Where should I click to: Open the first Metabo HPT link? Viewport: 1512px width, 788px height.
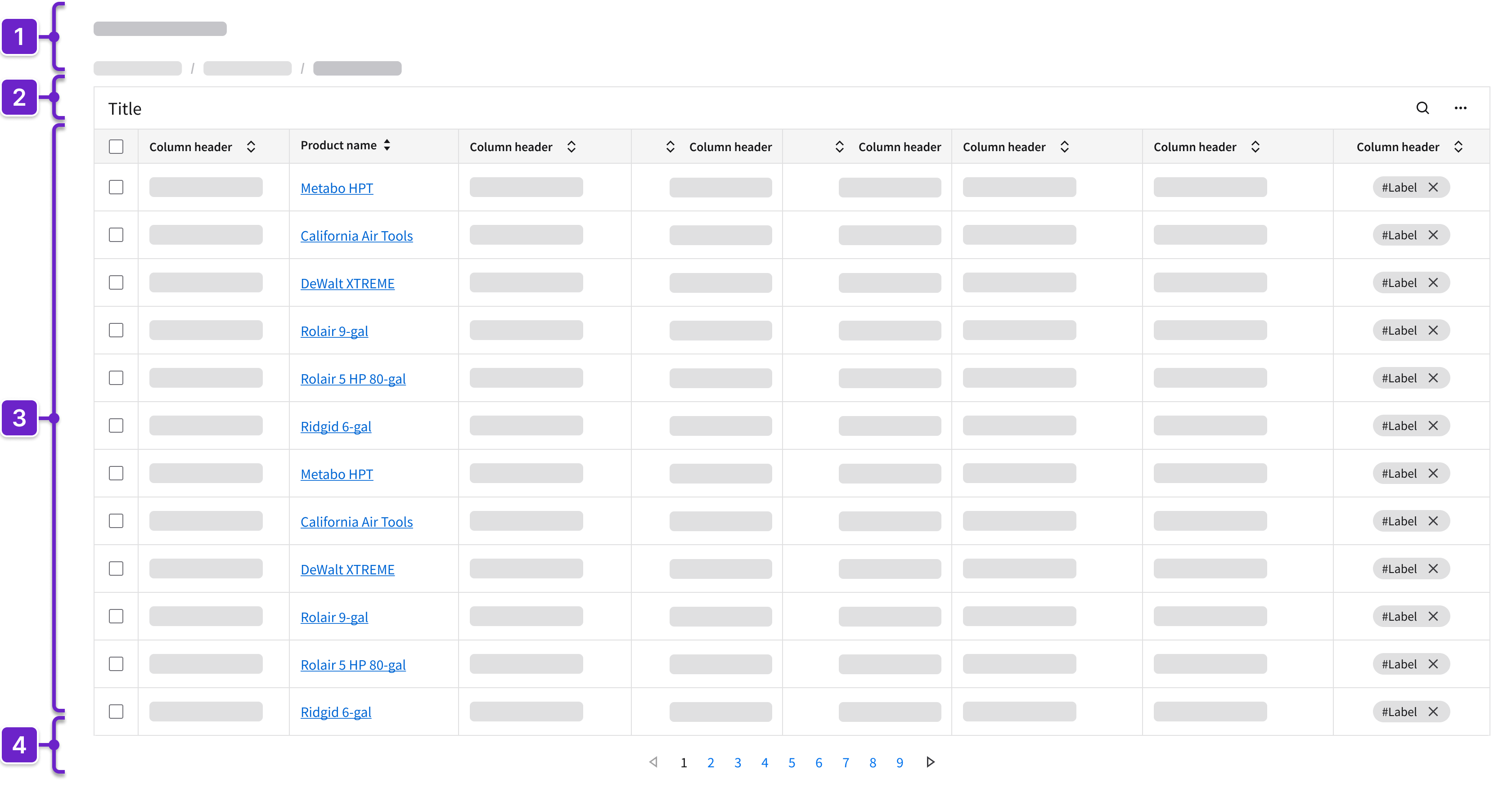pyautogui.click(x=336, y=188)
